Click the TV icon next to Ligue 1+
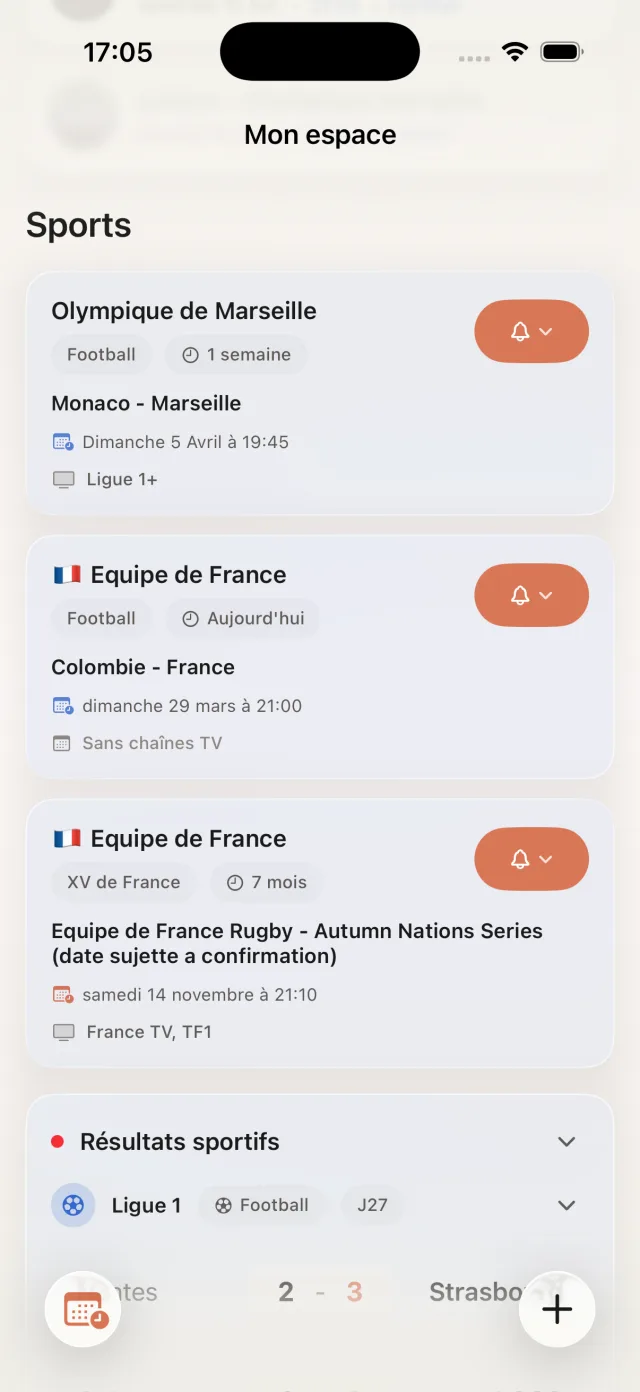Viewport: 640px width, 1392px height. [x=63, y=479]
